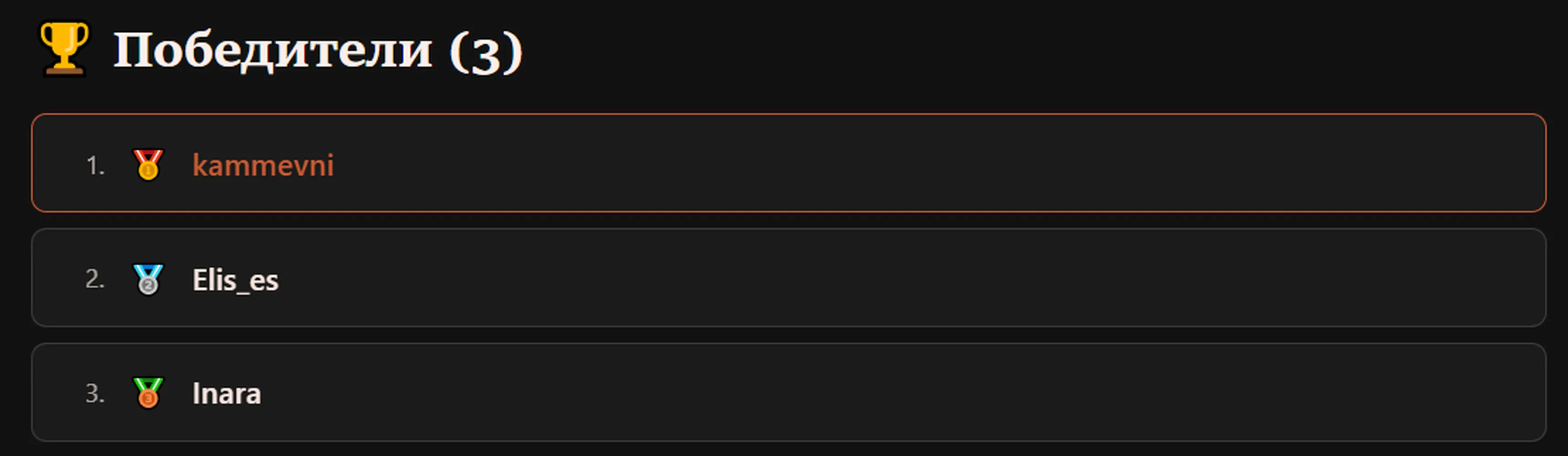1568x456 pixels.
Task: Open the Inara username link
Action: pyautogui.click(x=227, y=393)
